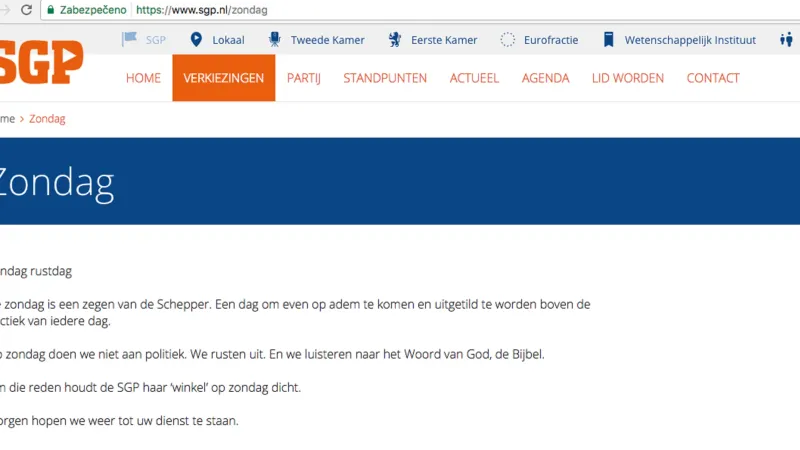Open the HOME menu item
This screenshot has height=450, width=800.
coord(143,78)
